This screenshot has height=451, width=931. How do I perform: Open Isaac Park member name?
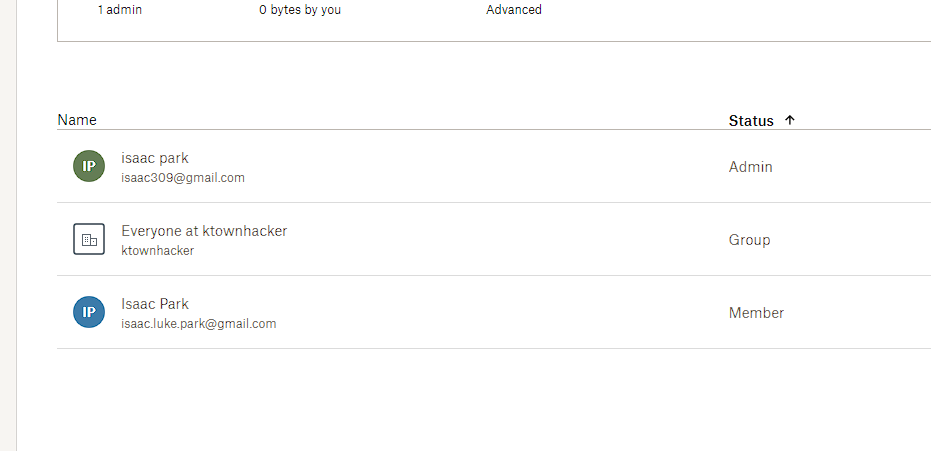tap(155, 304)
